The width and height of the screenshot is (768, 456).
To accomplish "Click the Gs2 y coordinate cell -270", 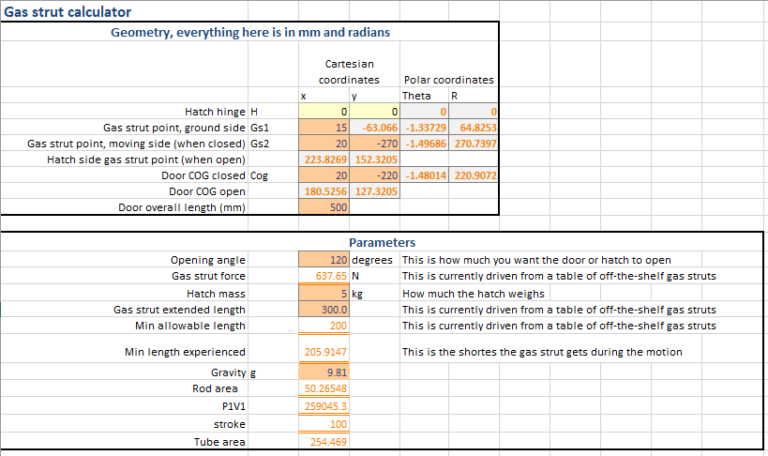I will point(375,144).
